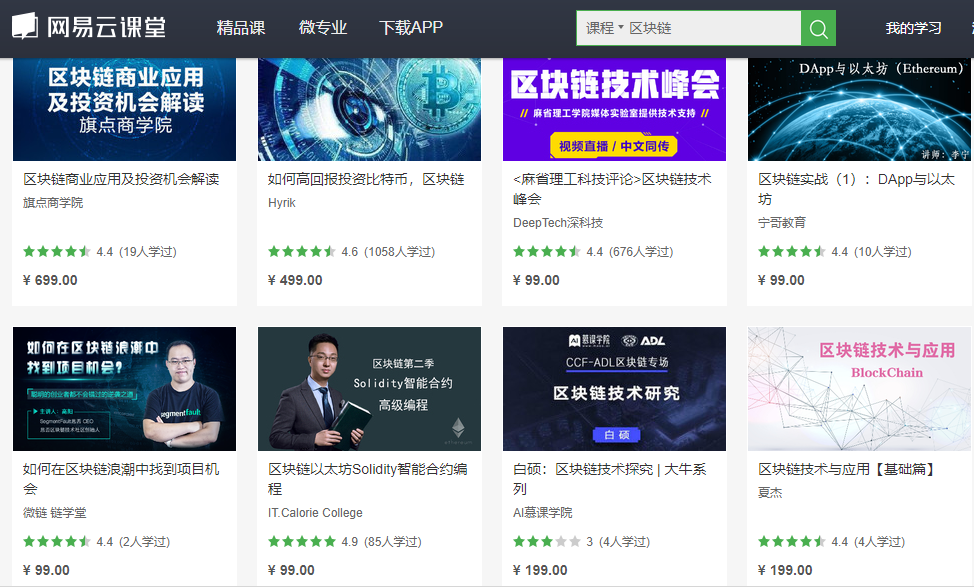Open the 精品课 menu item
The image size is (974, 587).
[240, 27]
